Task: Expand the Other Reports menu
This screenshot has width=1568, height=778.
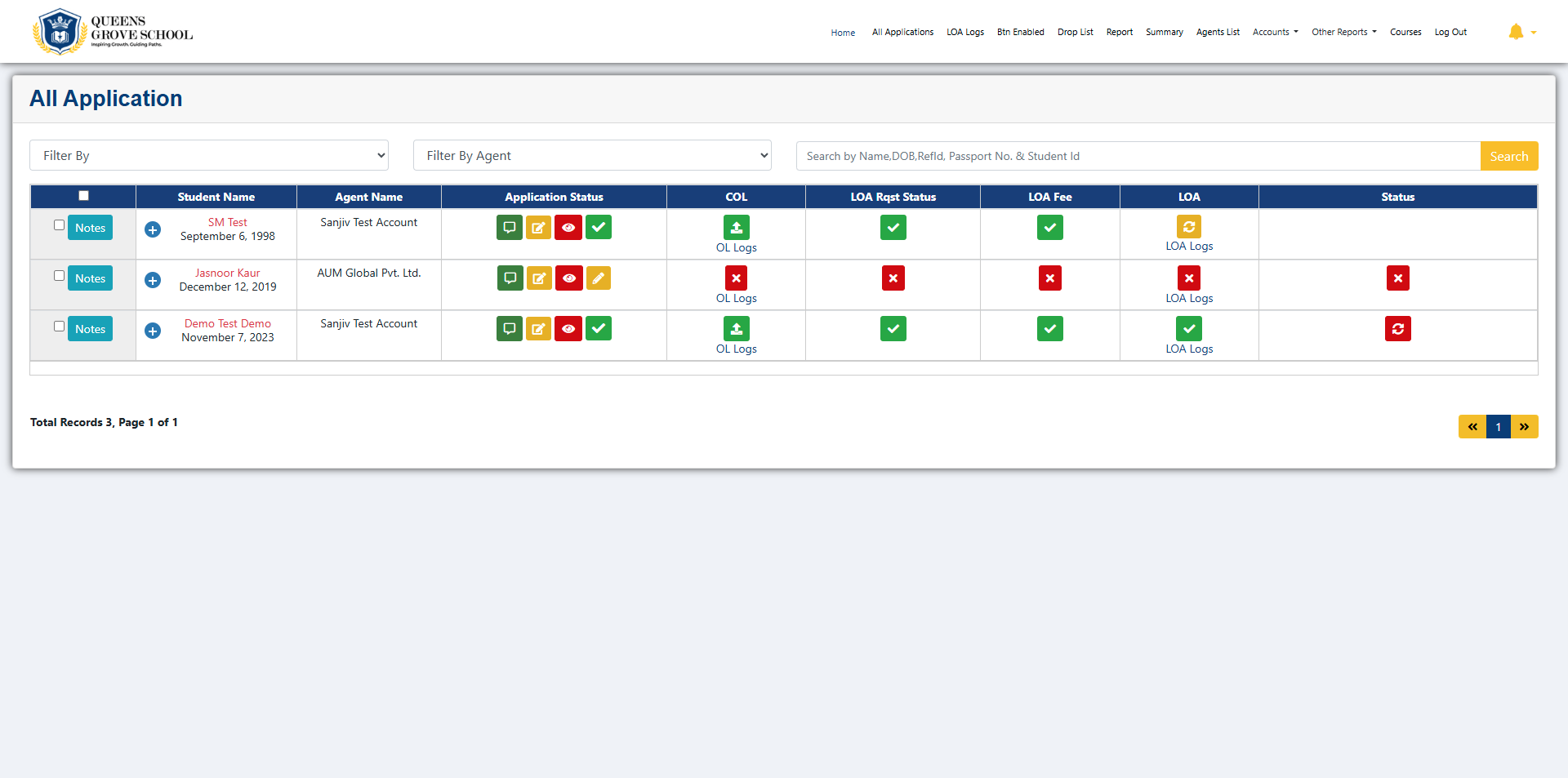Action: pos(1343,33)
